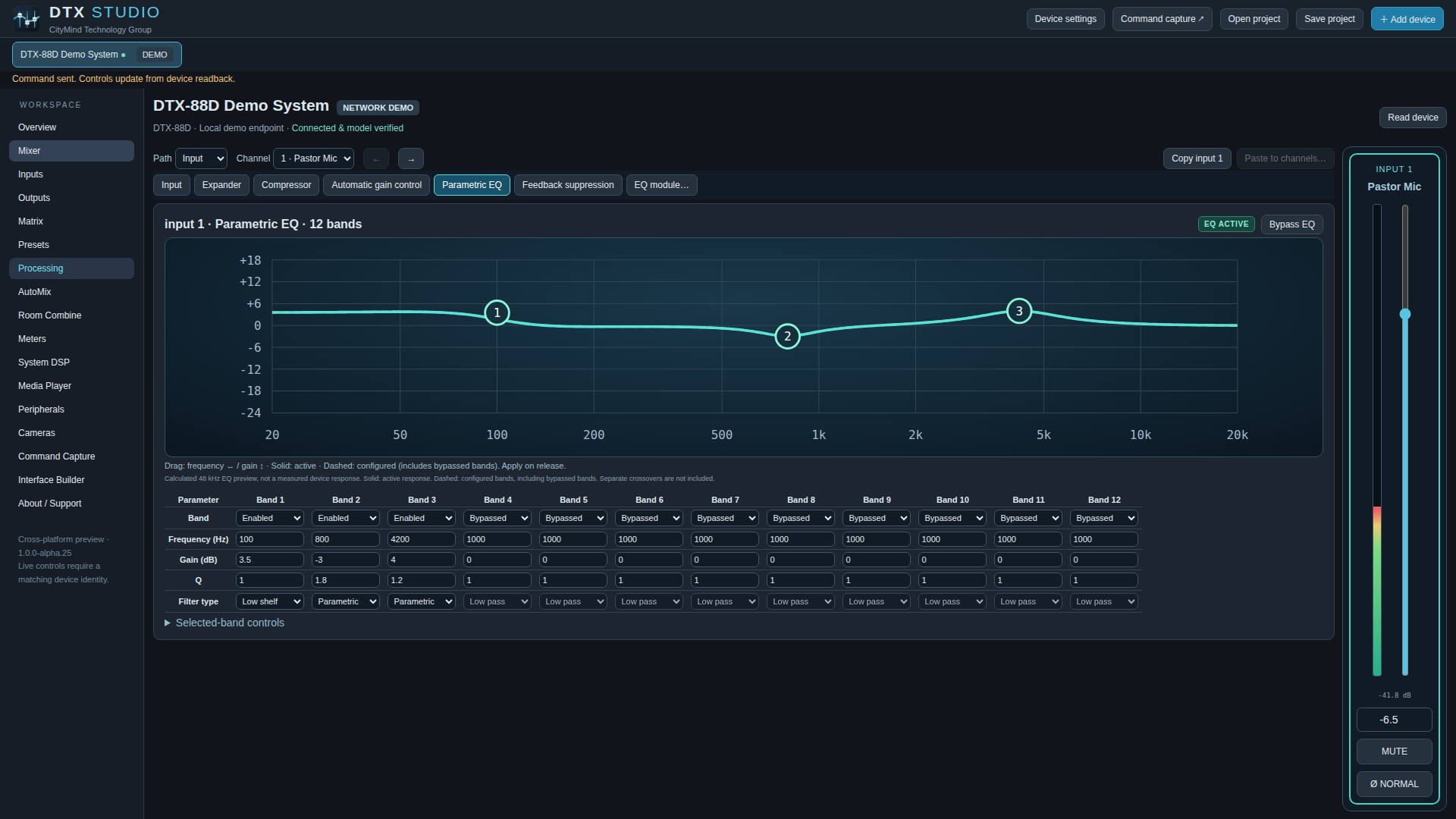This screenshot has width=1456, height=819.
Task: Click the Pastor Mic fader handle
Action: pyautogui.click(x=1405, y=314)
